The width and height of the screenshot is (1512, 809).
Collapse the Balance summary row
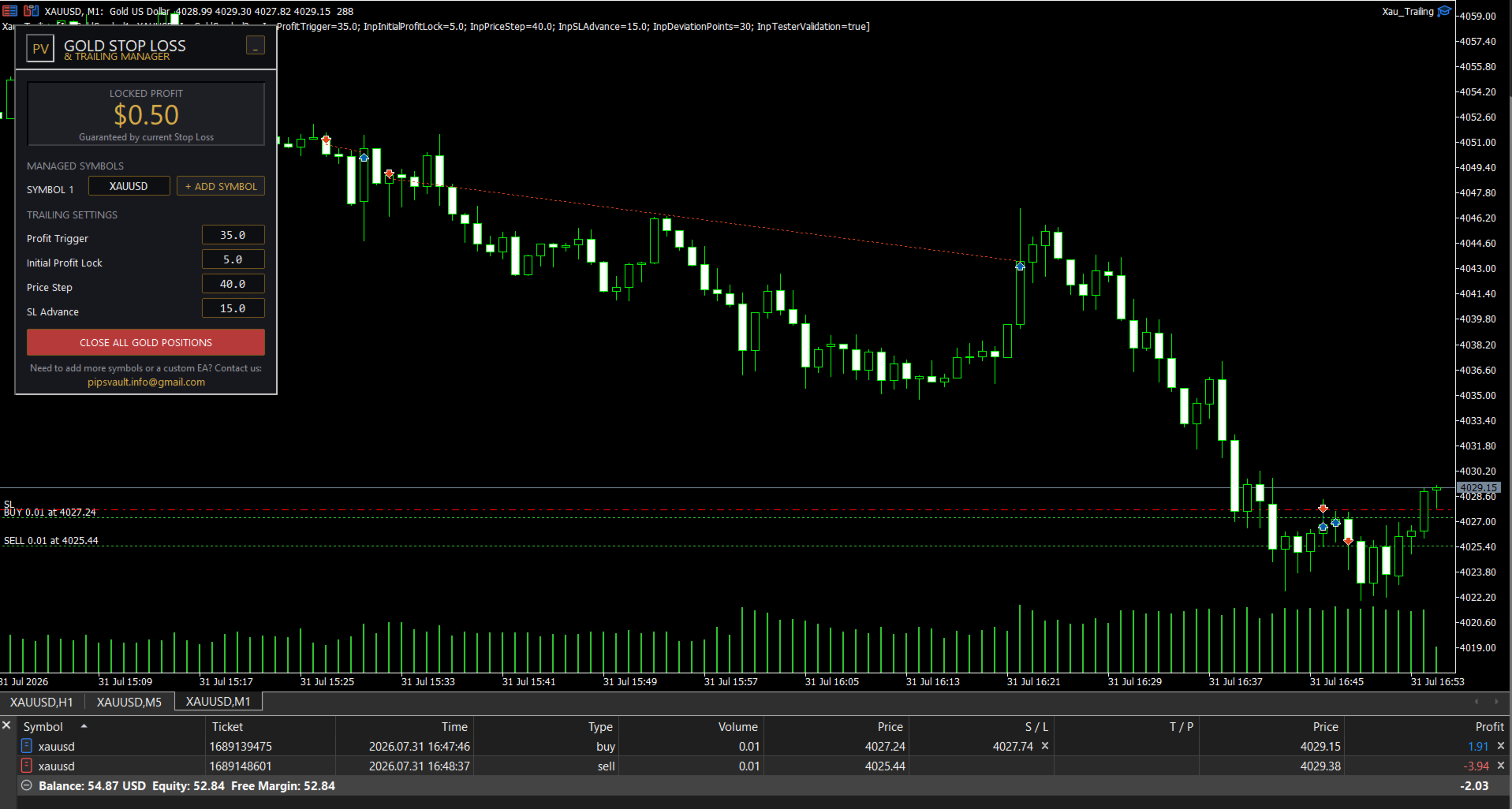[26, 785]
